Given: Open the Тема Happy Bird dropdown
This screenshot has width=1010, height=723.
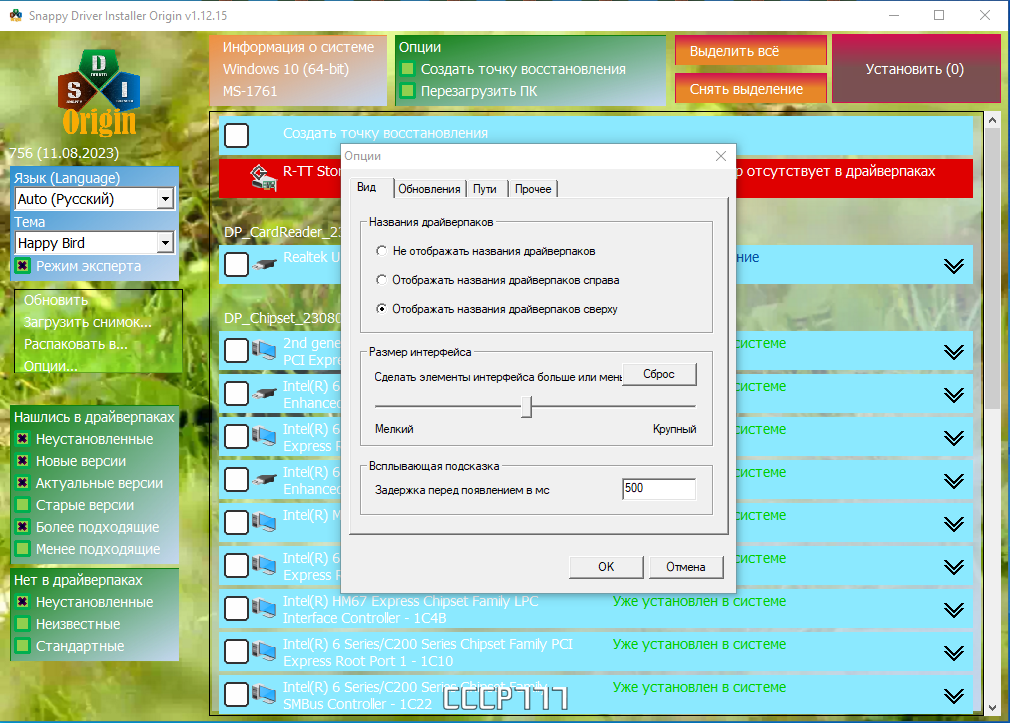Looking at the screenshot, I should tap(166, 242).
